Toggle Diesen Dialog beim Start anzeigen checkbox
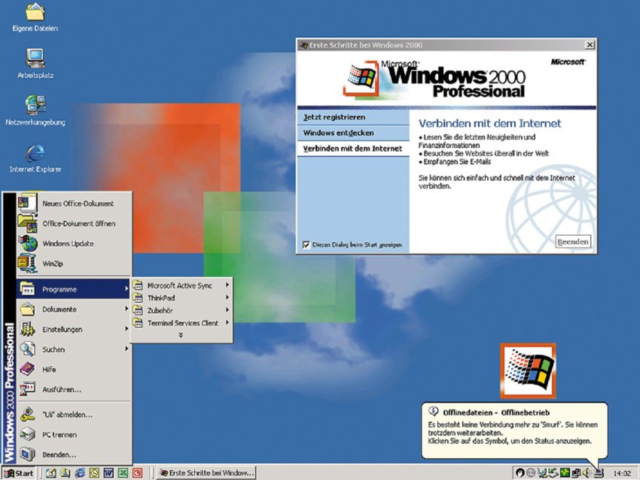Screen dimensions: 640x480 coord(306,244)
